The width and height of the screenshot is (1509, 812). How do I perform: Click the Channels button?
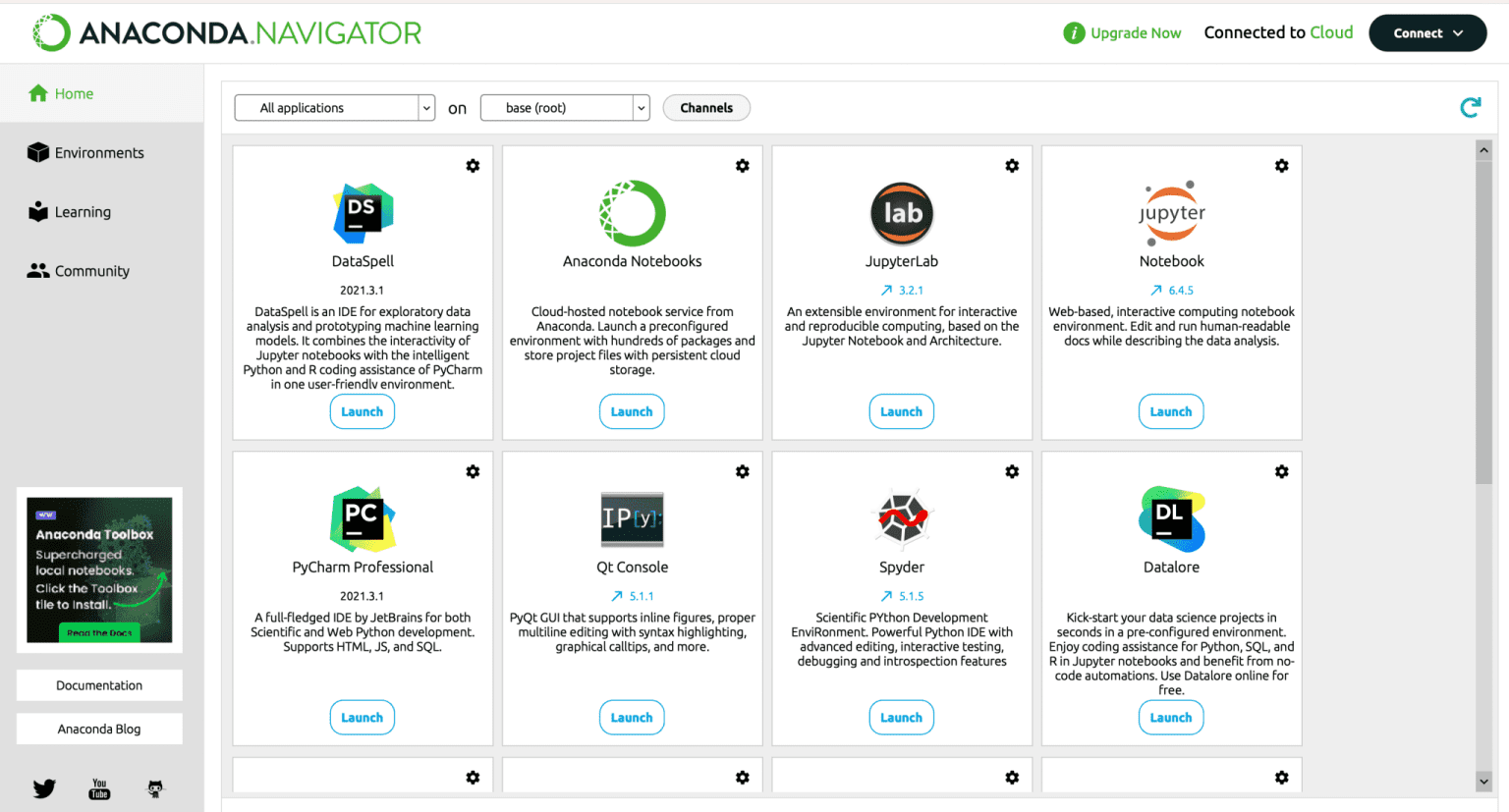[706, 108]
